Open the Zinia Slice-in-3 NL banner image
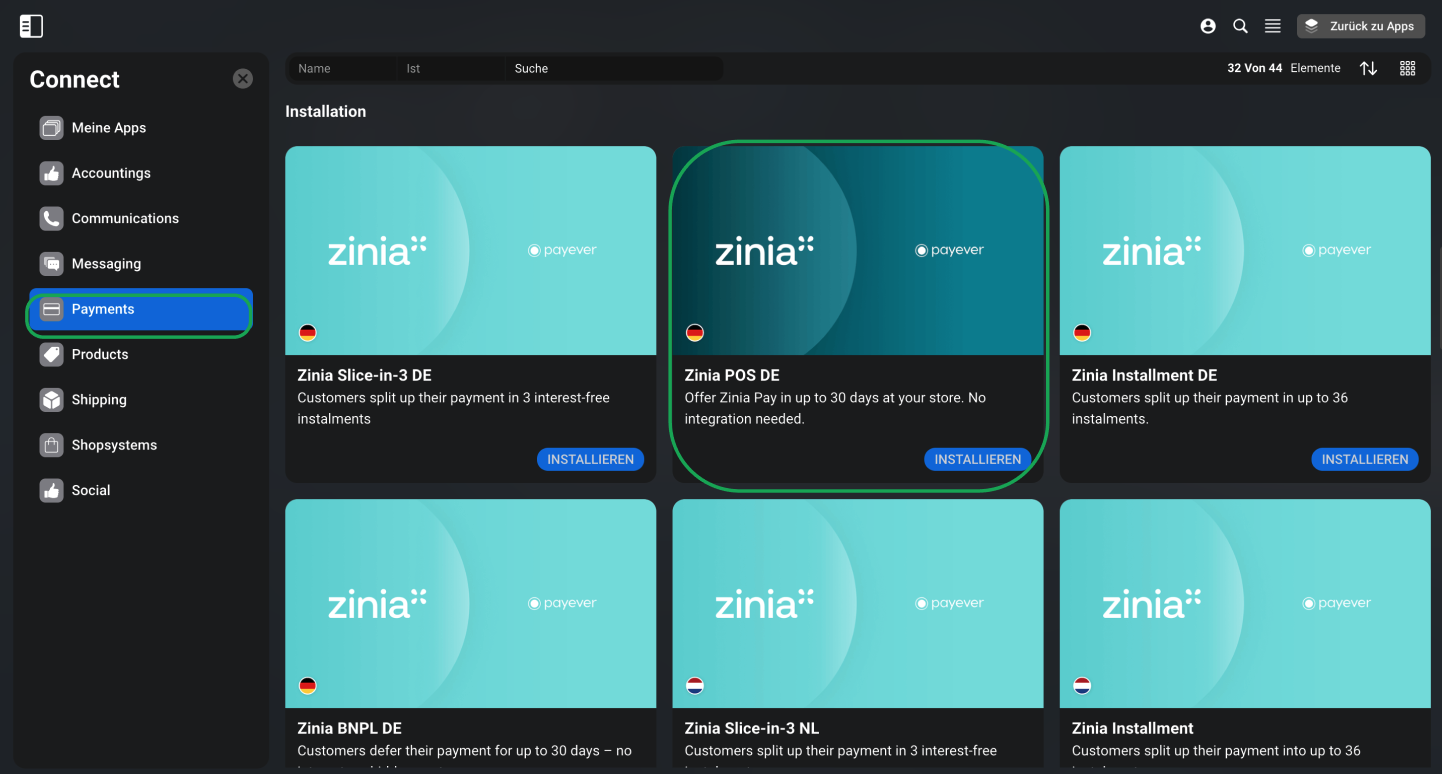 [x=858, y=603]
